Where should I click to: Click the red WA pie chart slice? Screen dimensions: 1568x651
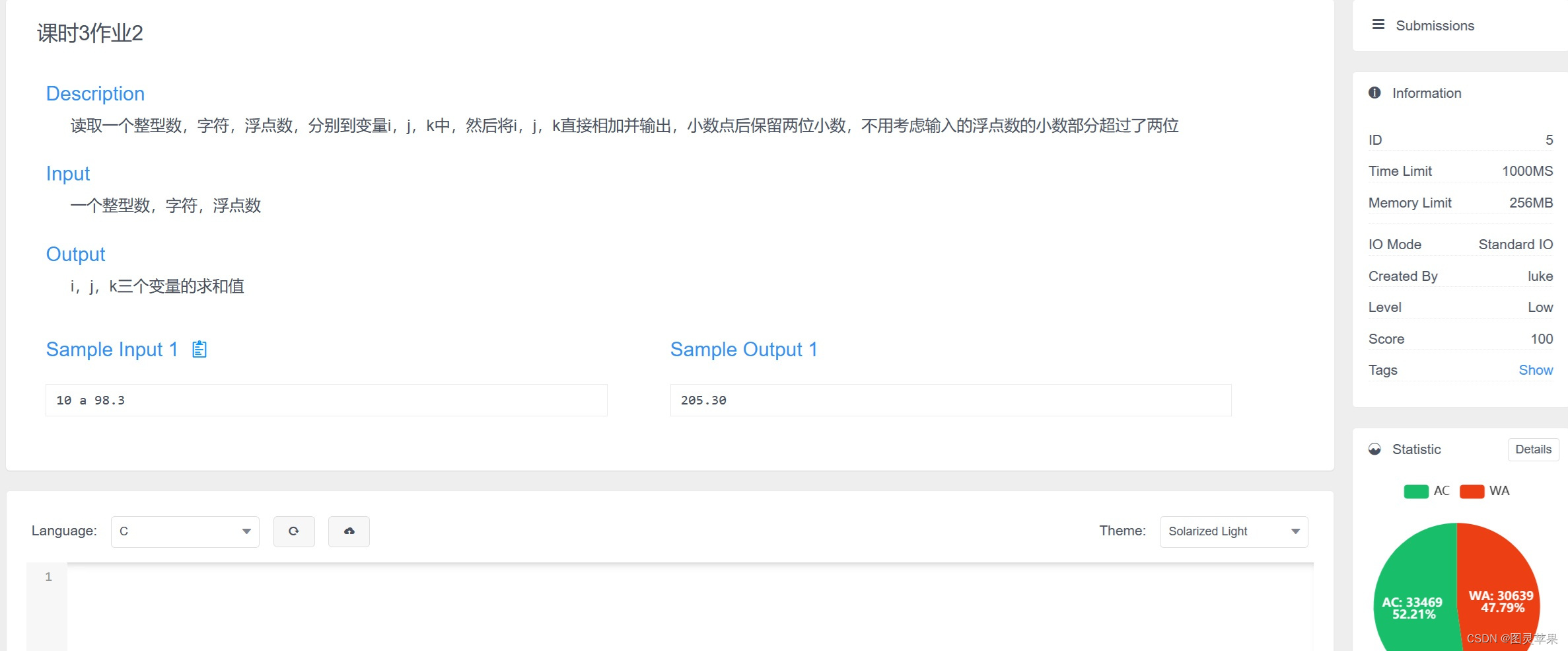coord(1499,588)
